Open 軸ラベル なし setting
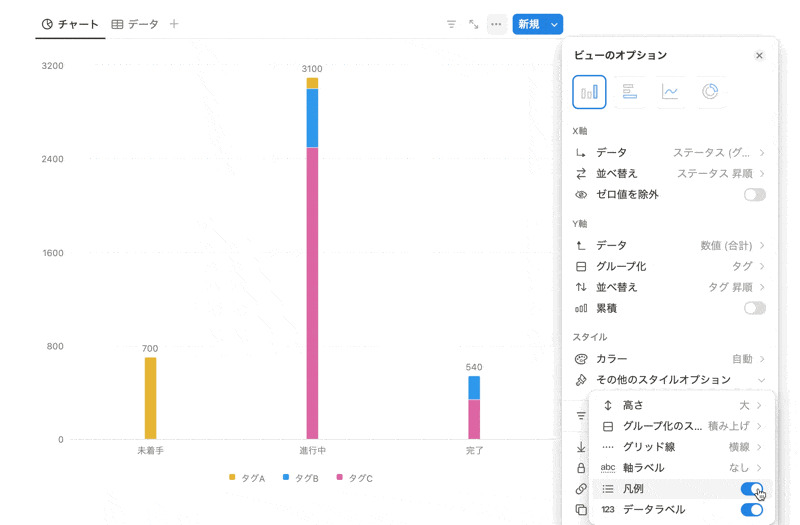This screenshot has width=800, height=525. tap(682, 468)
